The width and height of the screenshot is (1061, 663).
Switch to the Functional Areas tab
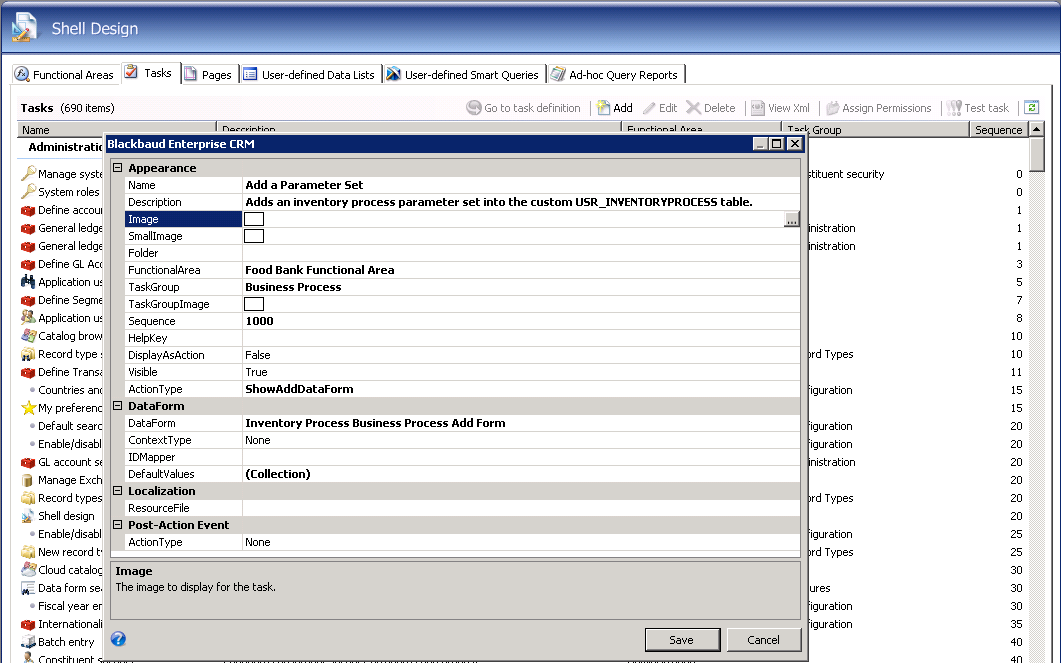[x=64, y=75]
